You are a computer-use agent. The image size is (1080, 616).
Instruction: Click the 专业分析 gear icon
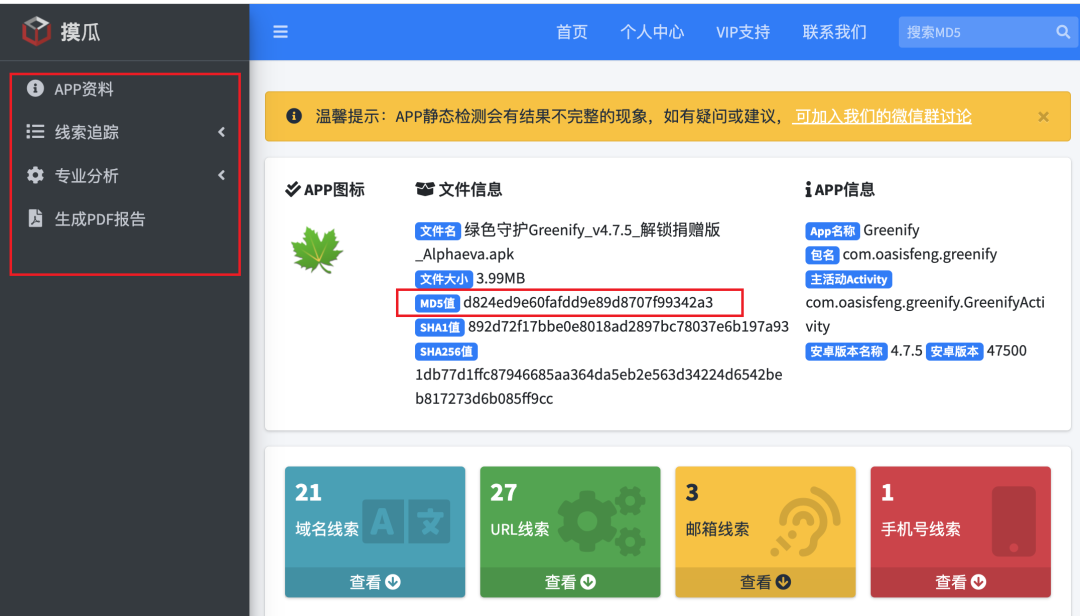(x=35, y=175)
